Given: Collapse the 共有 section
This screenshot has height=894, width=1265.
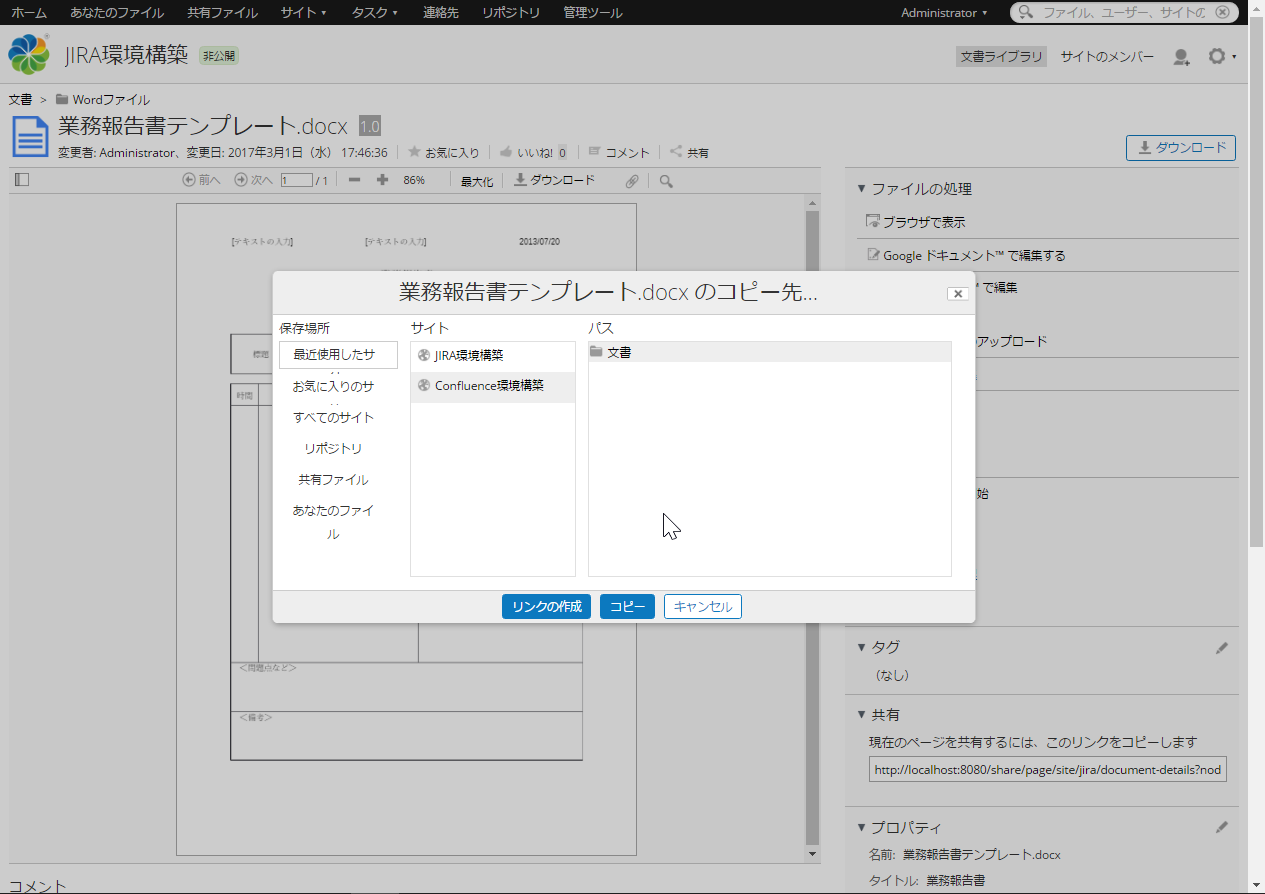Looking at the screenshot, I should tap(879, 715).
